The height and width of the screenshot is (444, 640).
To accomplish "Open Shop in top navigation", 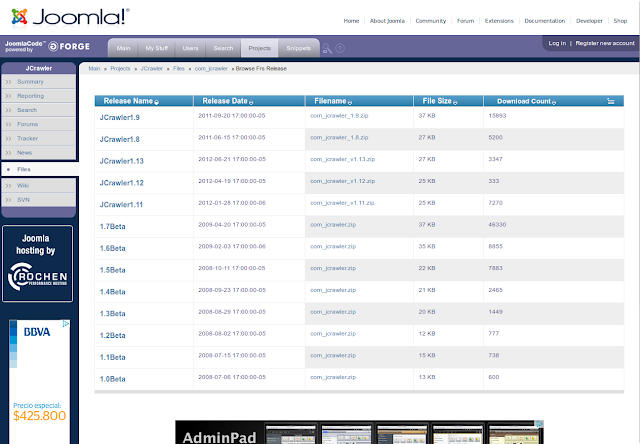I will click(620, 21).
